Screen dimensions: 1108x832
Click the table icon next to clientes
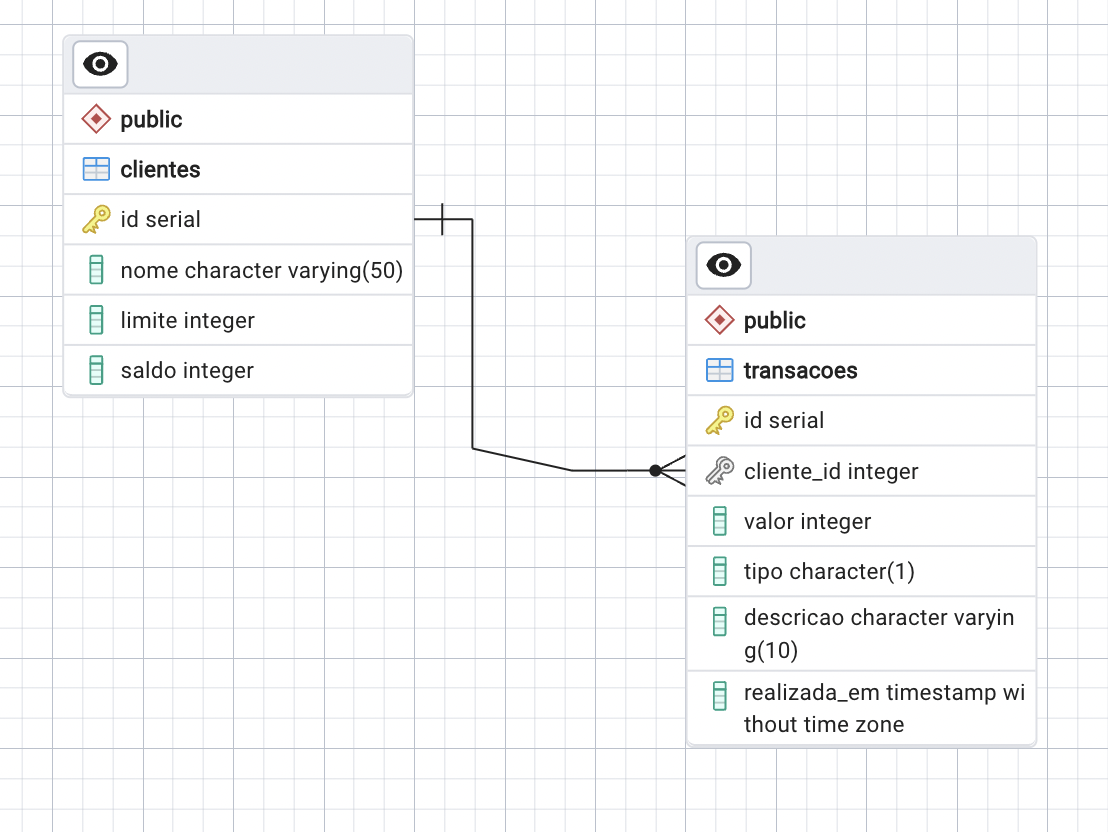(x=96, y=170)
